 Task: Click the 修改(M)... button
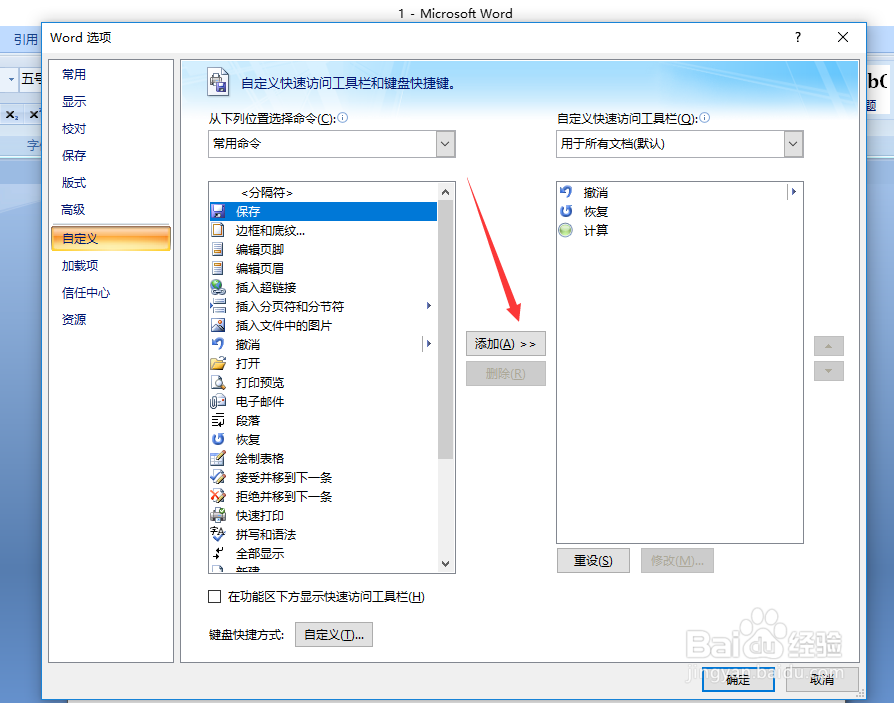(x=677, y=560)
